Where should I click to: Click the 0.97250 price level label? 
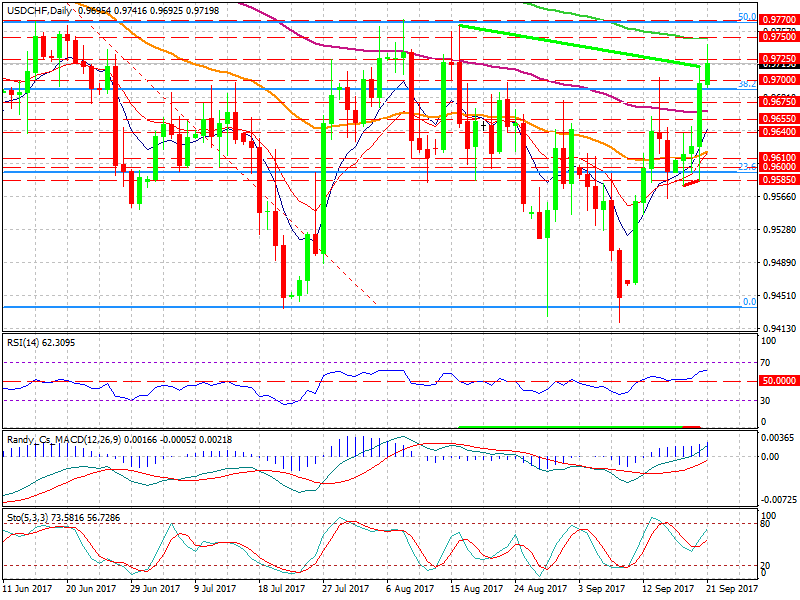click(778, 60)
